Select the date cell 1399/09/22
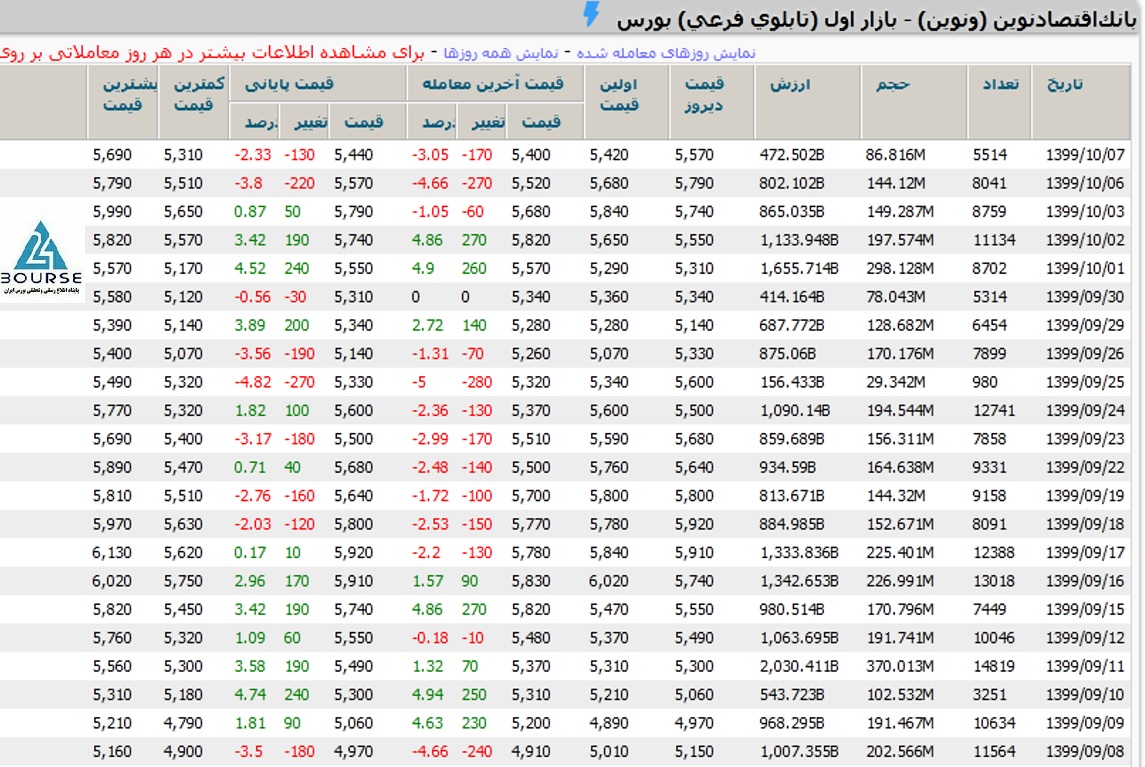This screenshot has height=767, width=1145. pyautogui.click(x=1085, y=468)
